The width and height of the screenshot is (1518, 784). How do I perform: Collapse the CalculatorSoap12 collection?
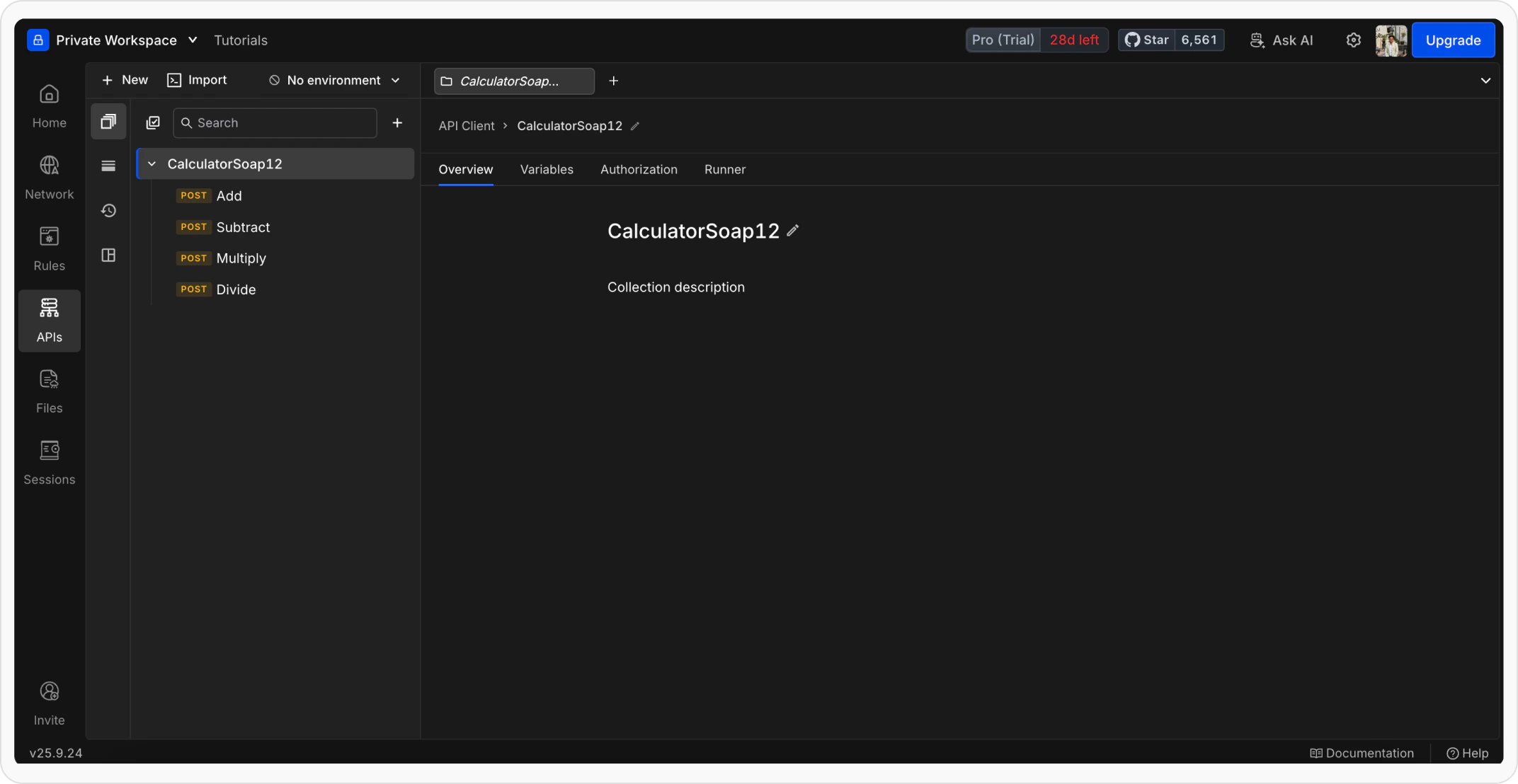coord(152,163)
